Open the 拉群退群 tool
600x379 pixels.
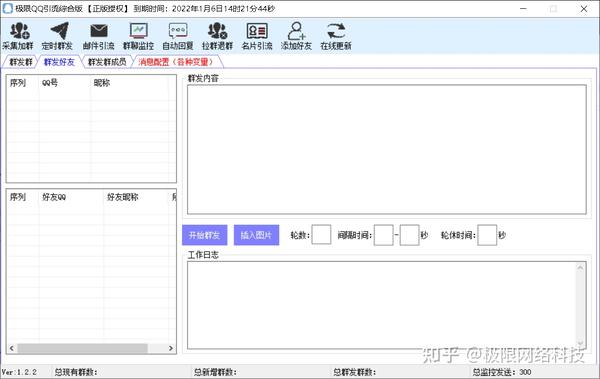pos(217,36)
